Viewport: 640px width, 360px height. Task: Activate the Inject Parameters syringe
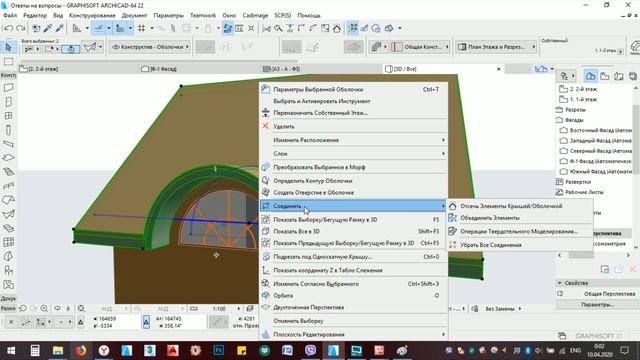coord(60,28)
